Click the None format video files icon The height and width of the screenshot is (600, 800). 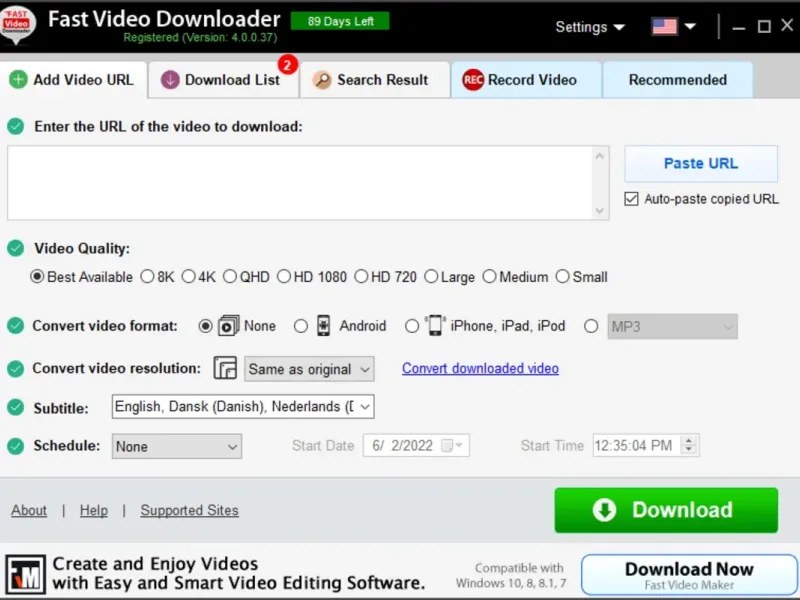229,326
